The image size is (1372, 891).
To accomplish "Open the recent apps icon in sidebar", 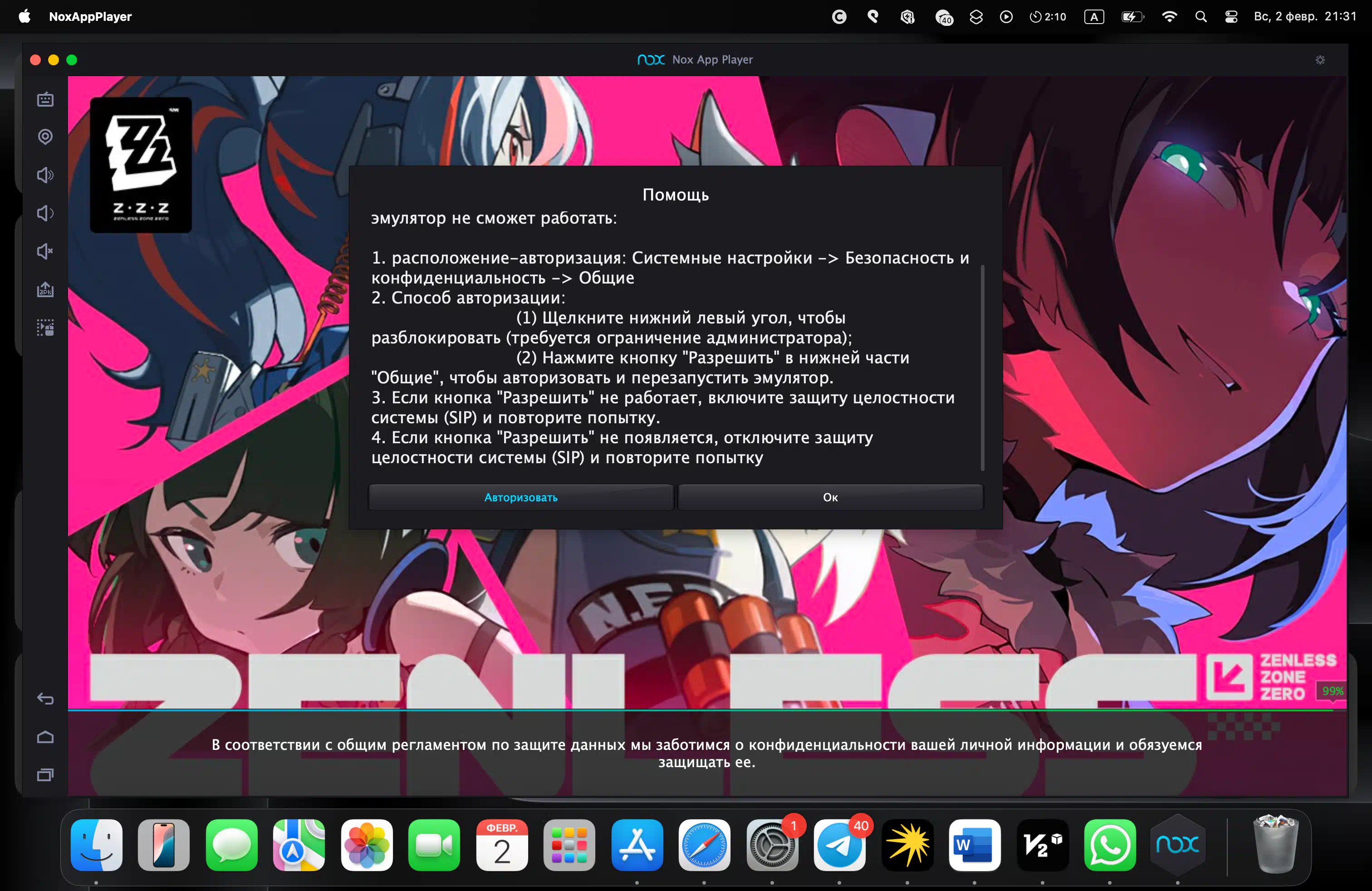I will point(45,775).
